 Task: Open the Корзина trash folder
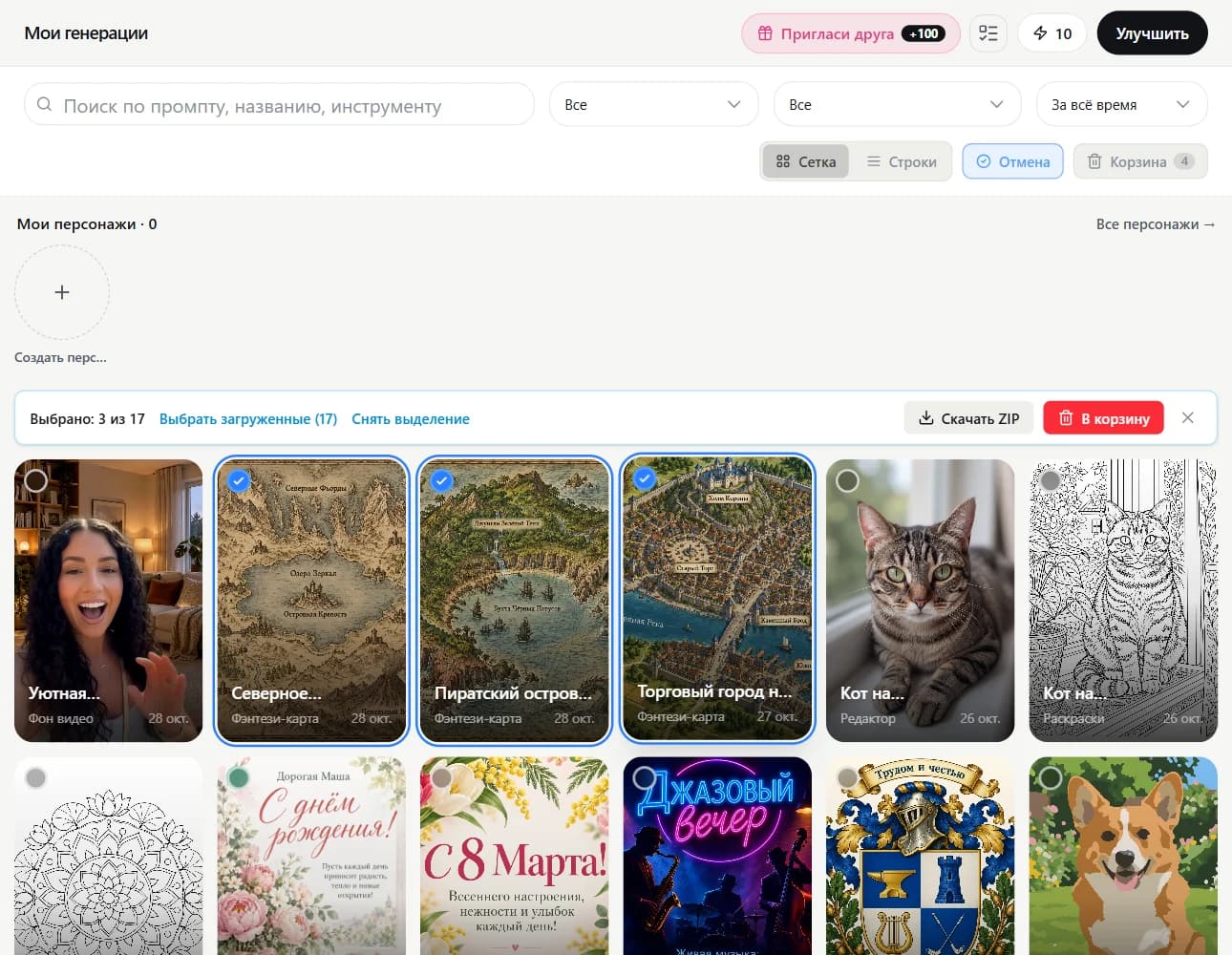(1140, 161)
